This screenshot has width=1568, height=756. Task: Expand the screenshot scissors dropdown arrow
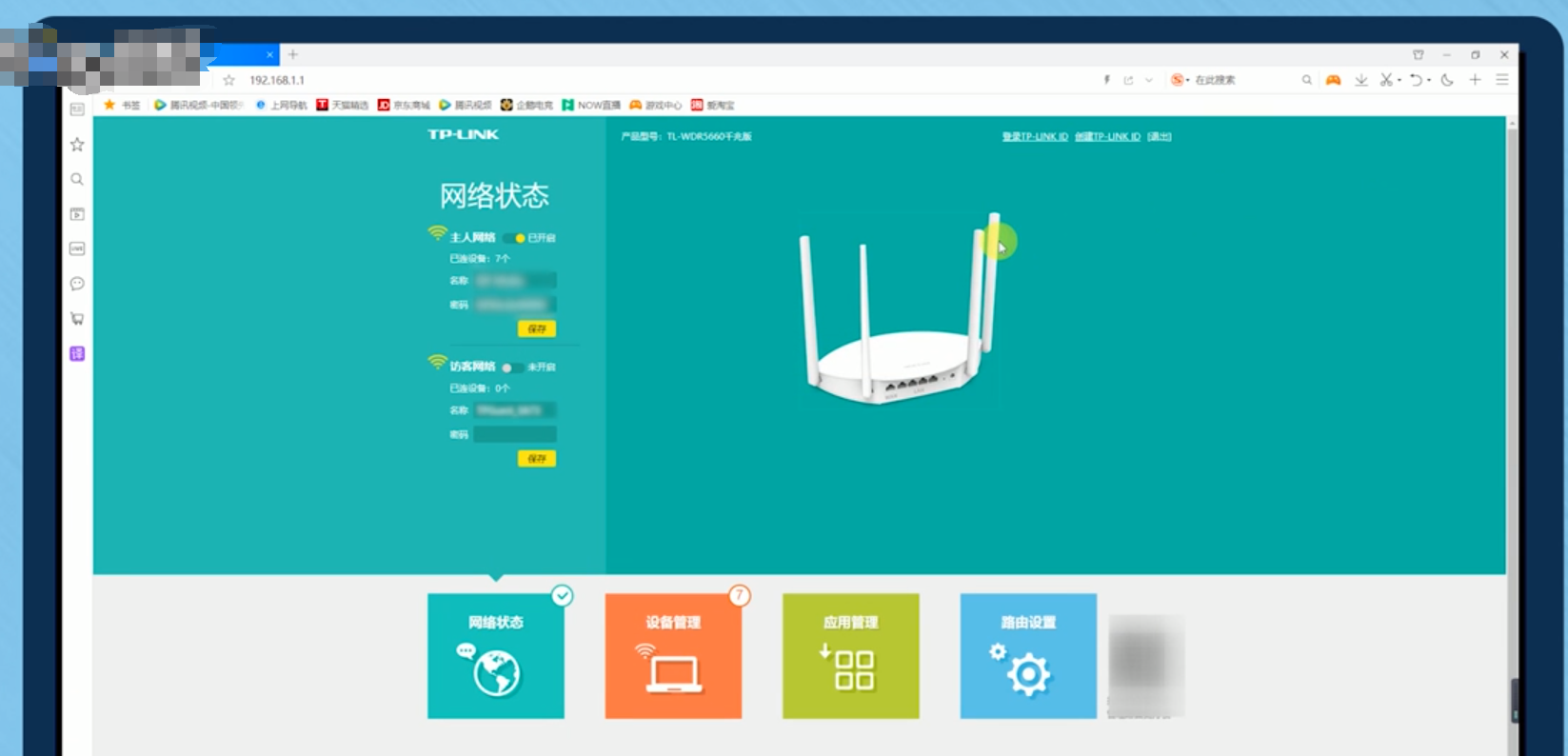pos(1399,81)
